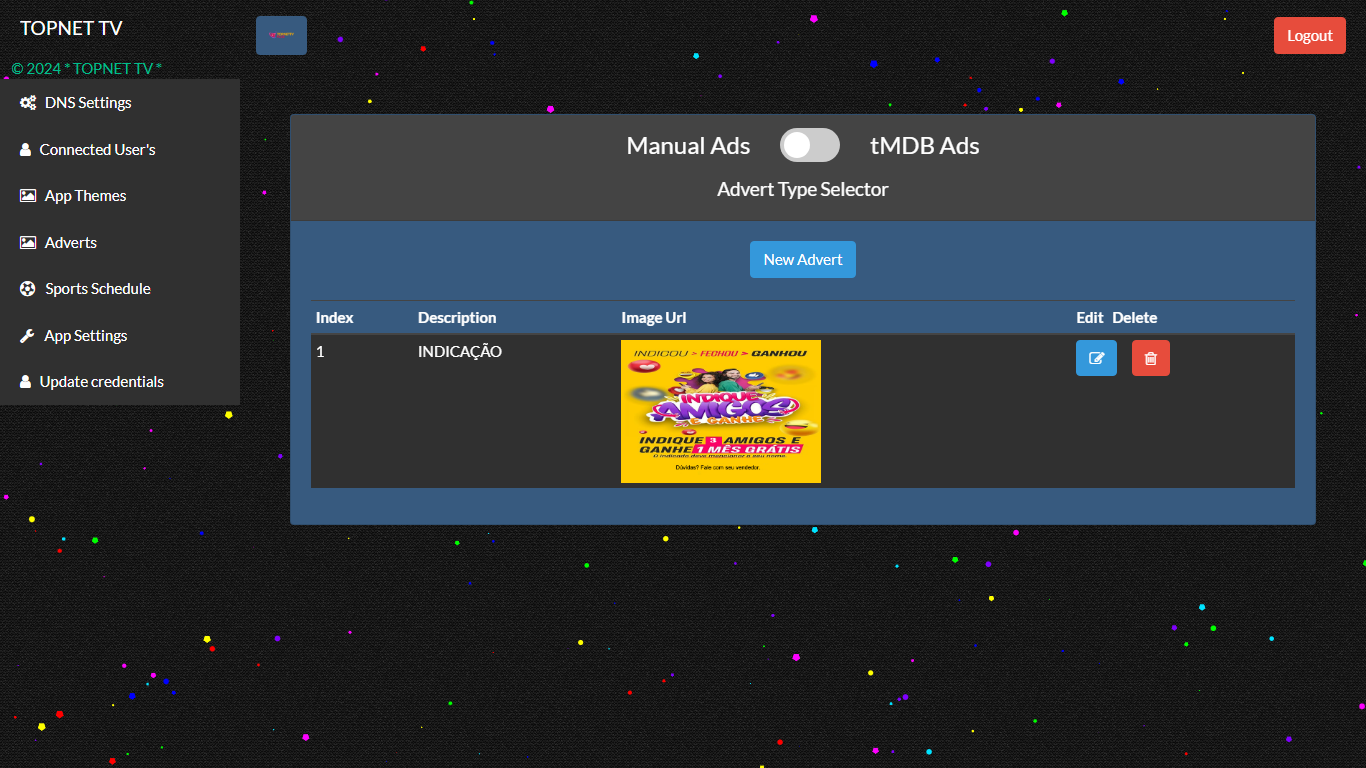Open Sports Schedule section
The width and height of the screenshot is (1366, 768).
click(x=120, y=288)
